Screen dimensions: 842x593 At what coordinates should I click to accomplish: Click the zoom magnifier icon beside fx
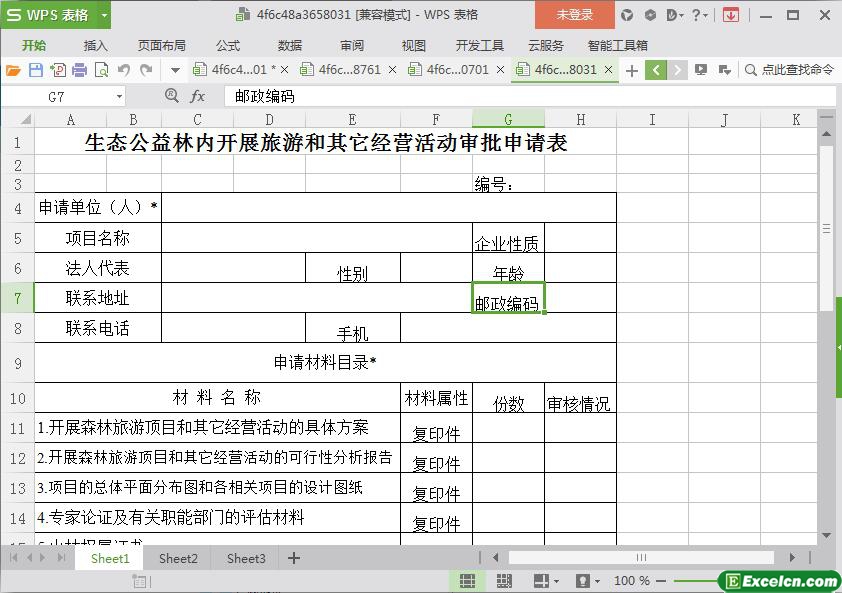171,96
